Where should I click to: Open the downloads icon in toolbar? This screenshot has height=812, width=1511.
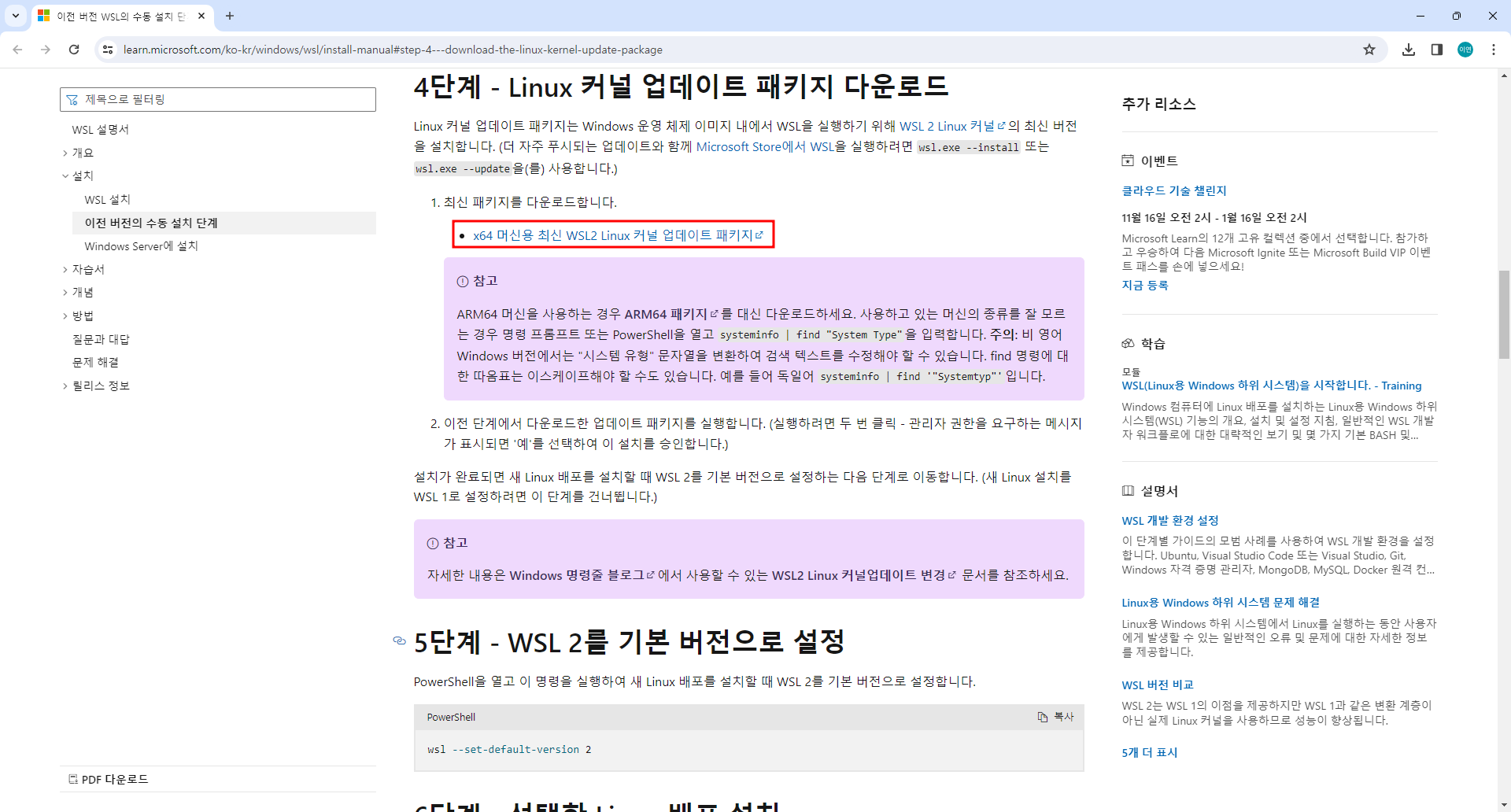tap(1409, 50)
